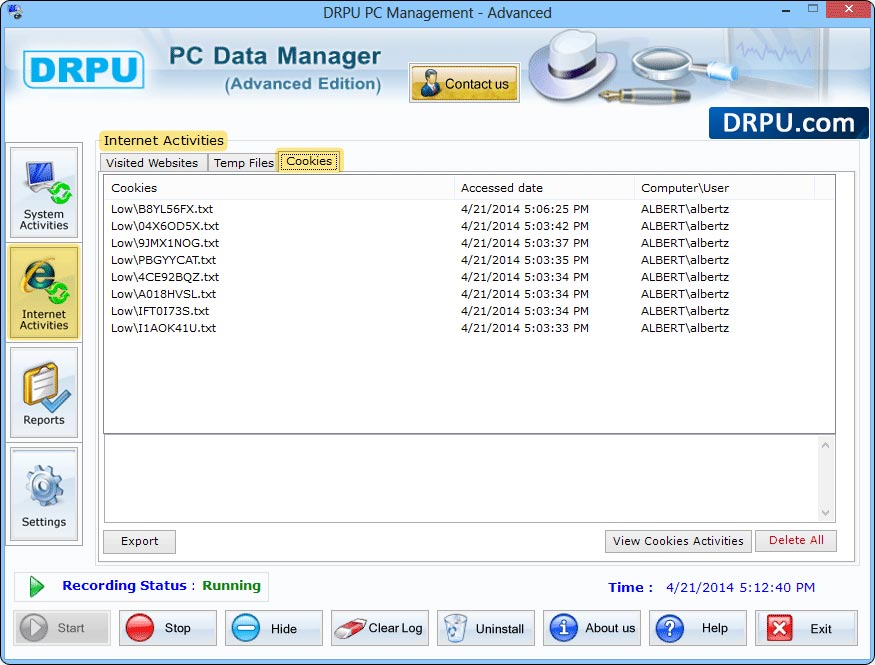Click ALBERT\albertz in the B8YL56FX row

pos(685,209)
